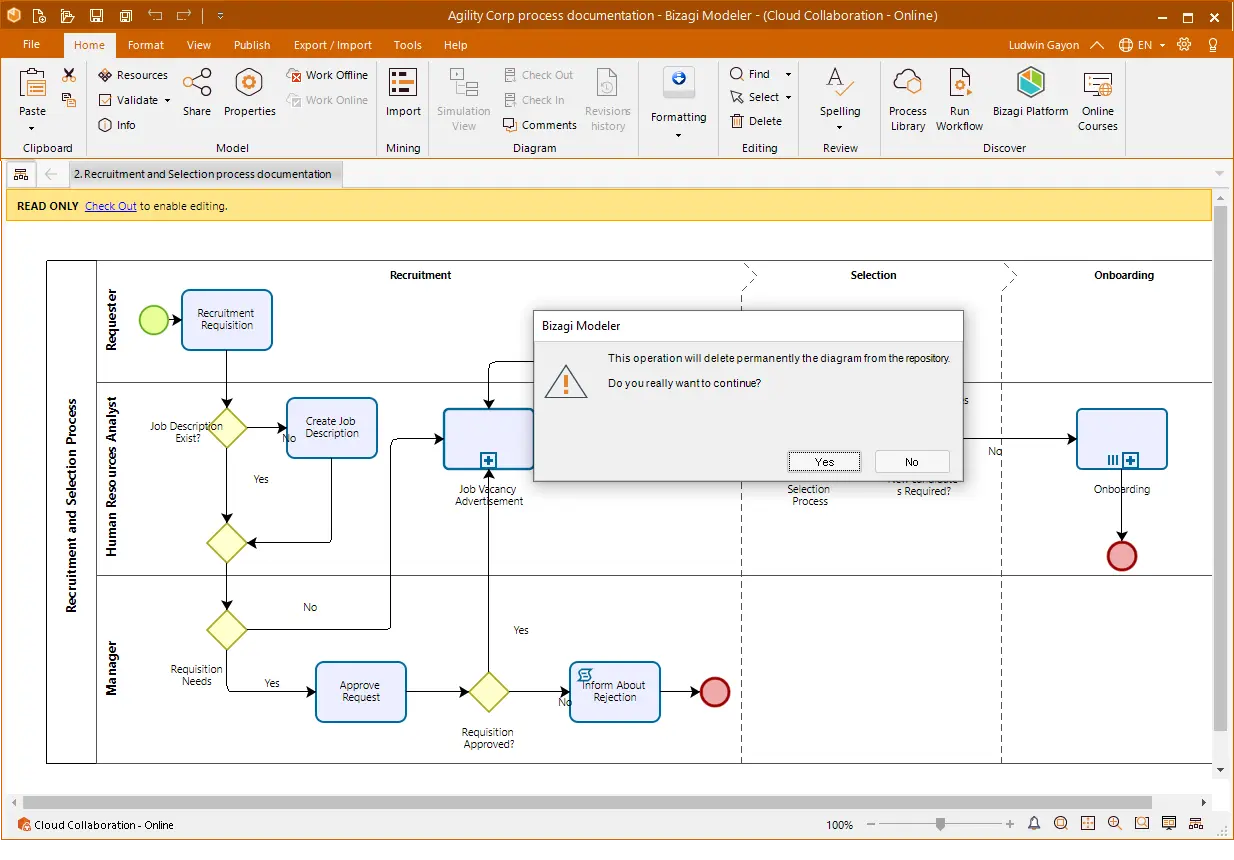Click the Copy icon under Cut
This screenshot has height=860, width=1234.
point(69,99)
